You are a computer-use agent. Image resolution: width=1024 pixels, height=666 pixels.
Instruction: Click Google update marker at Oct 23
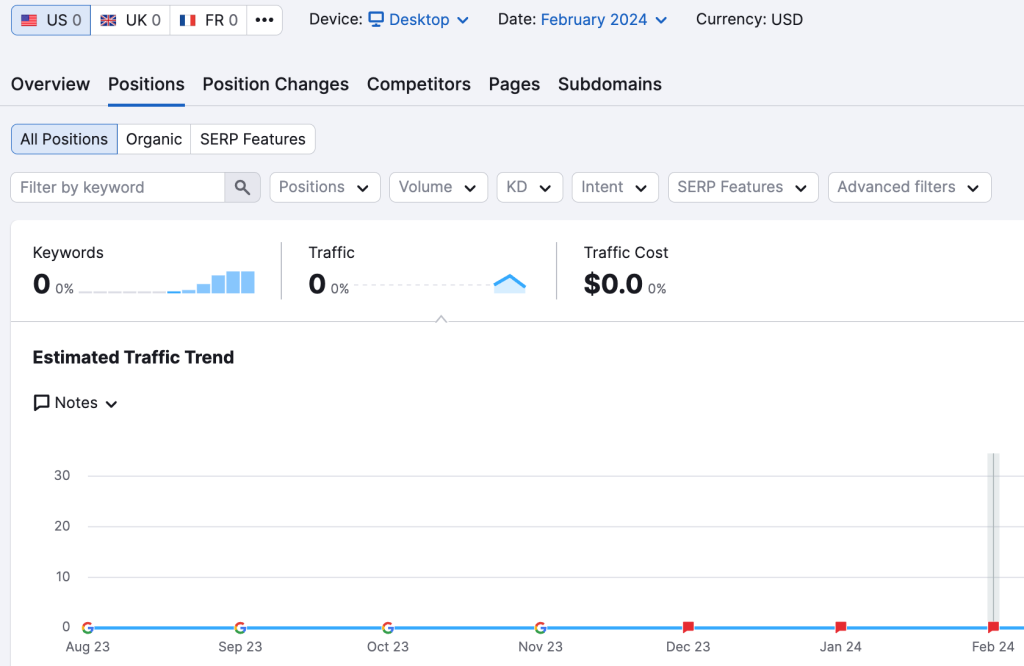click(x=387, y=627)
